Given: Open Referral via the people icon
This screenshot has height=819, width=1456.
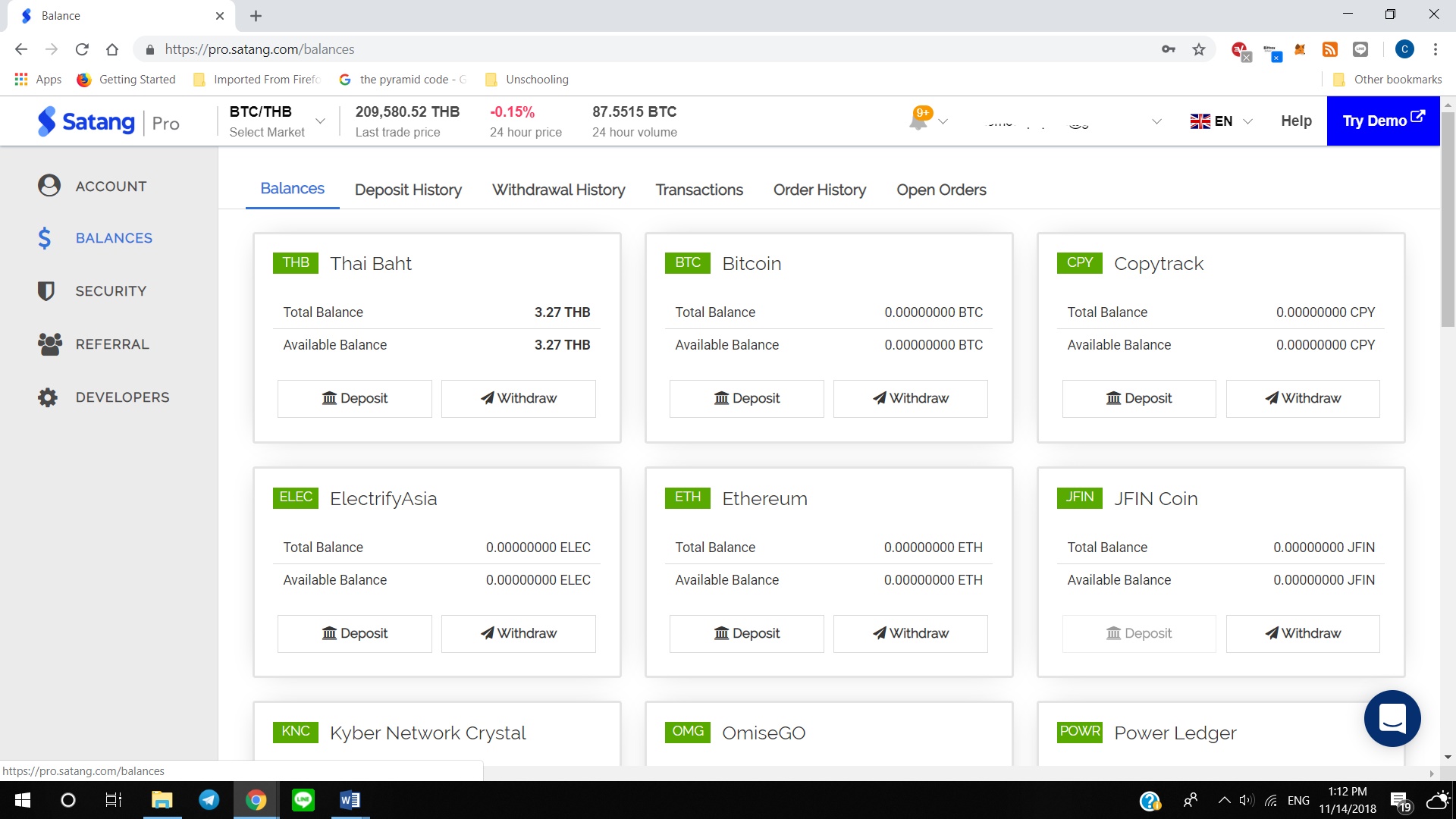Looking at the screenshot, I should pyautogui.click(x=49, y=344).
